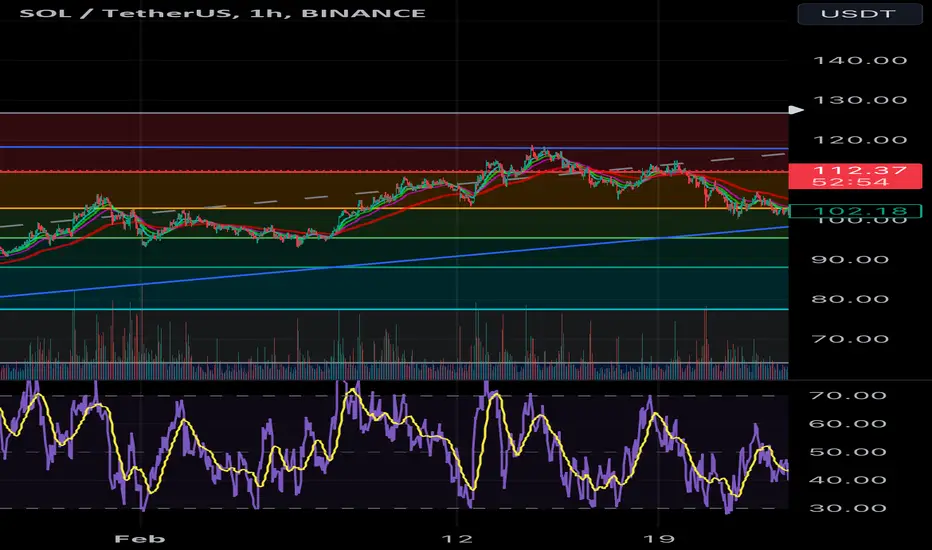Click the 60.00 oscillator scale label

pos(848,423)
